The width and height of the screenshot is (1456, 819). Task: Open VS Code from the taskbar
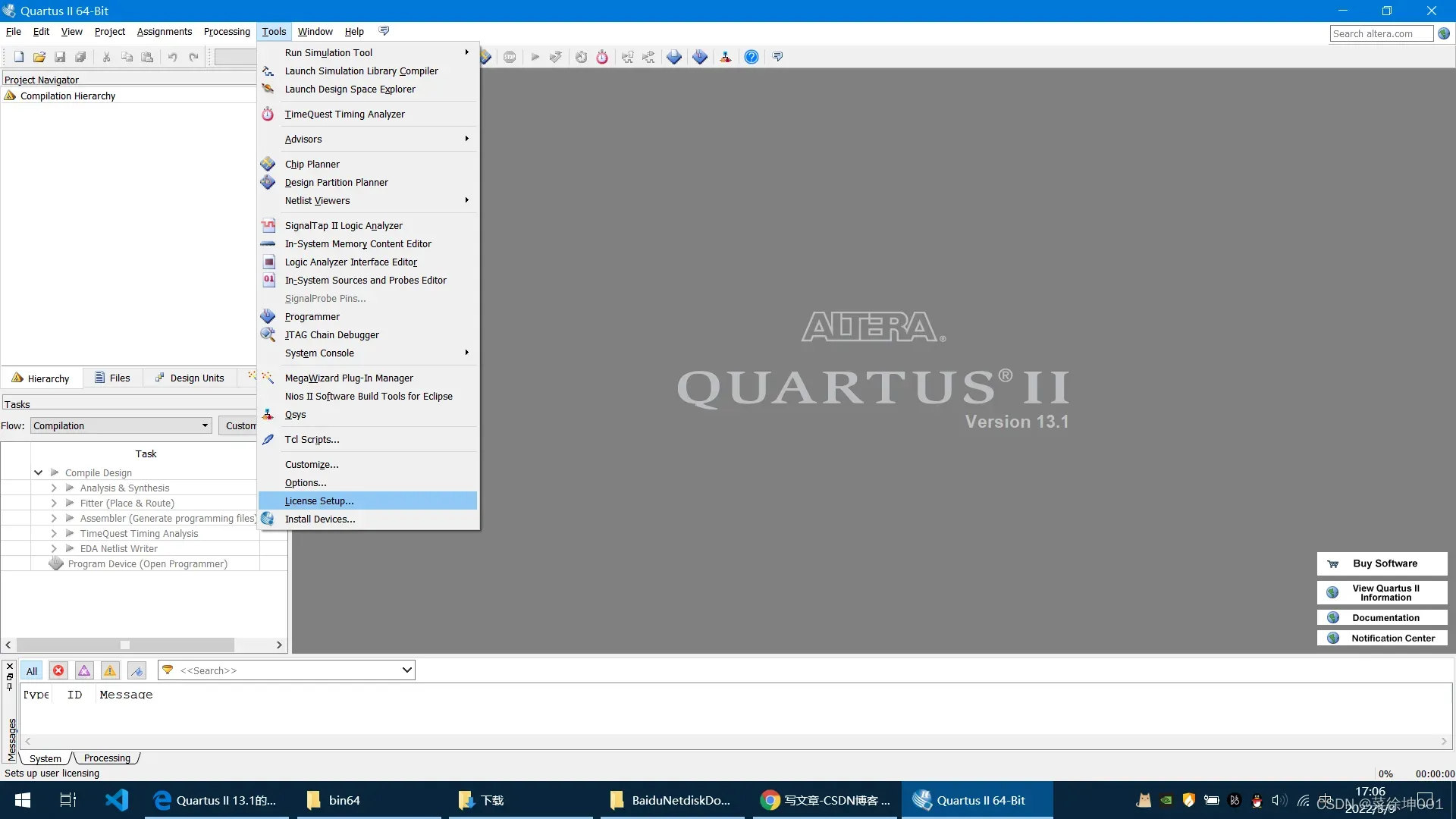coord(117,799)
